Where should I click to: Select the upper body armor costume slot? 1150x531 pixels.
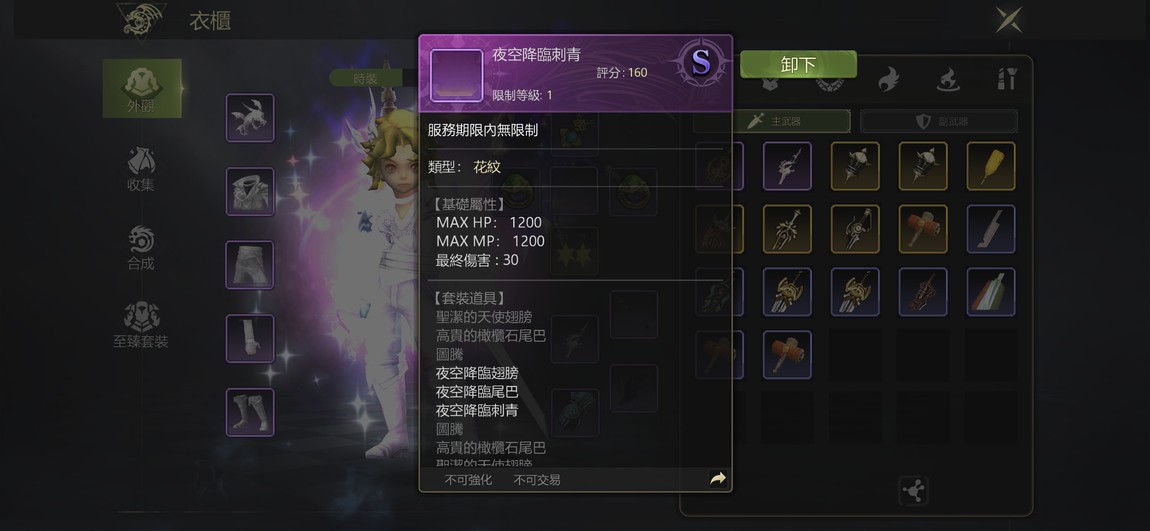(x=250, y=191)
